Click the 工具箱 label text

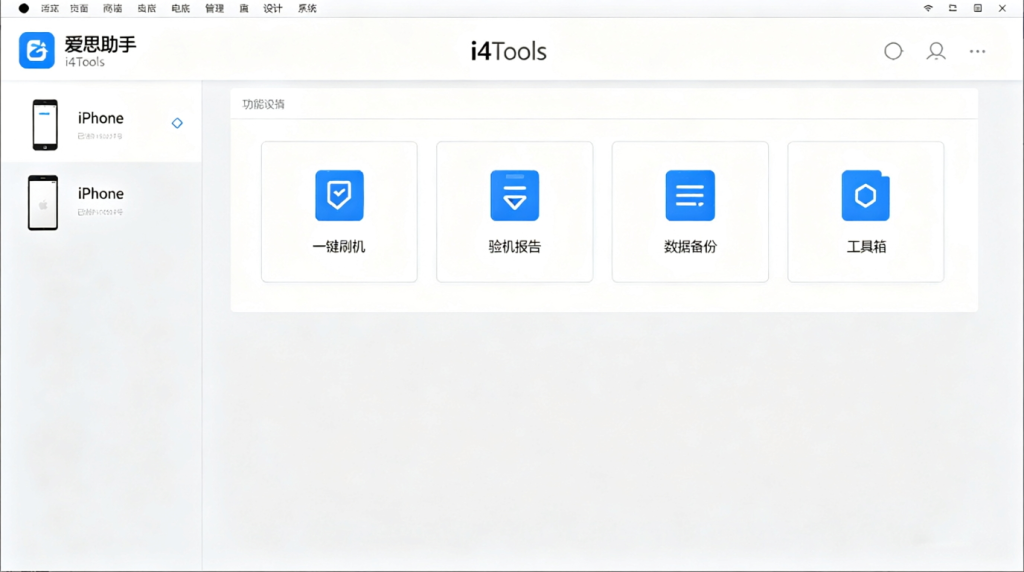click(866, 246)
